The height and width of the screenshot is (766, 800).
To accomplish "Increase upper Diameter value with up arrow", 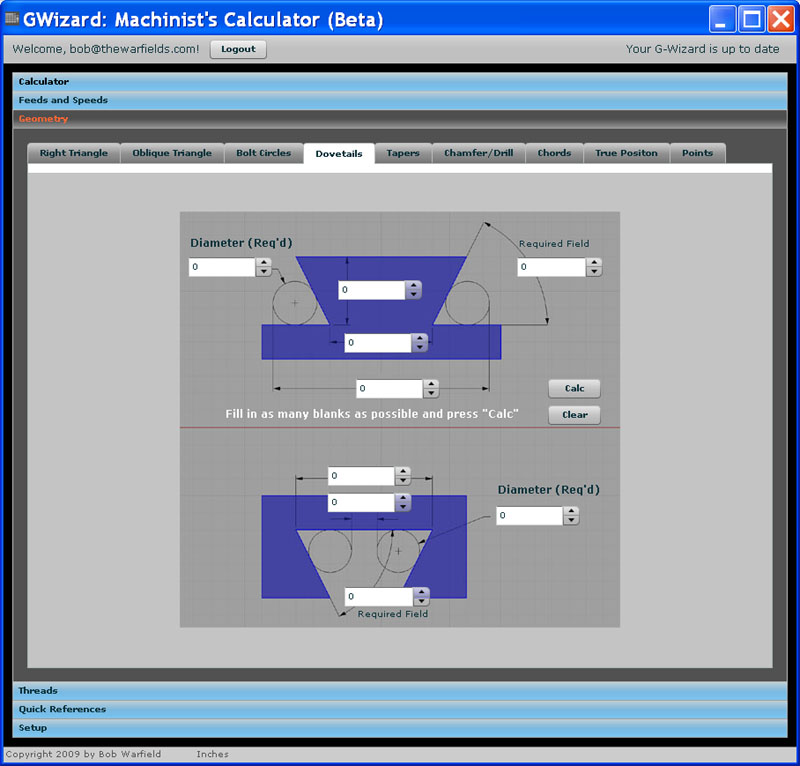I will (263, 262).
